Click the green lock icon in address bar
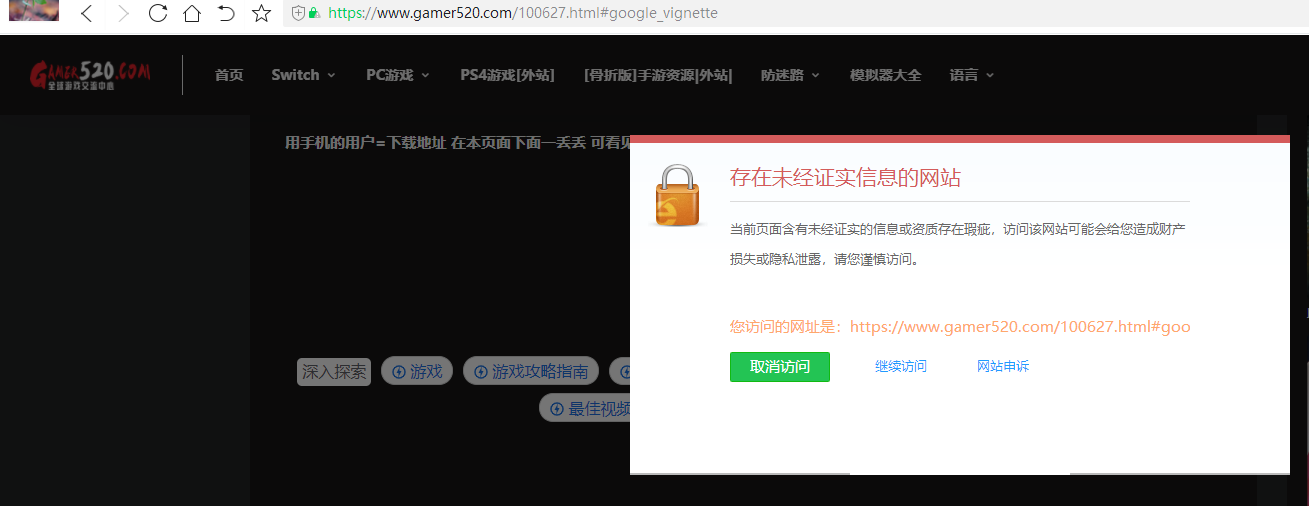1309x506 pixels. [x=314, y=14]
